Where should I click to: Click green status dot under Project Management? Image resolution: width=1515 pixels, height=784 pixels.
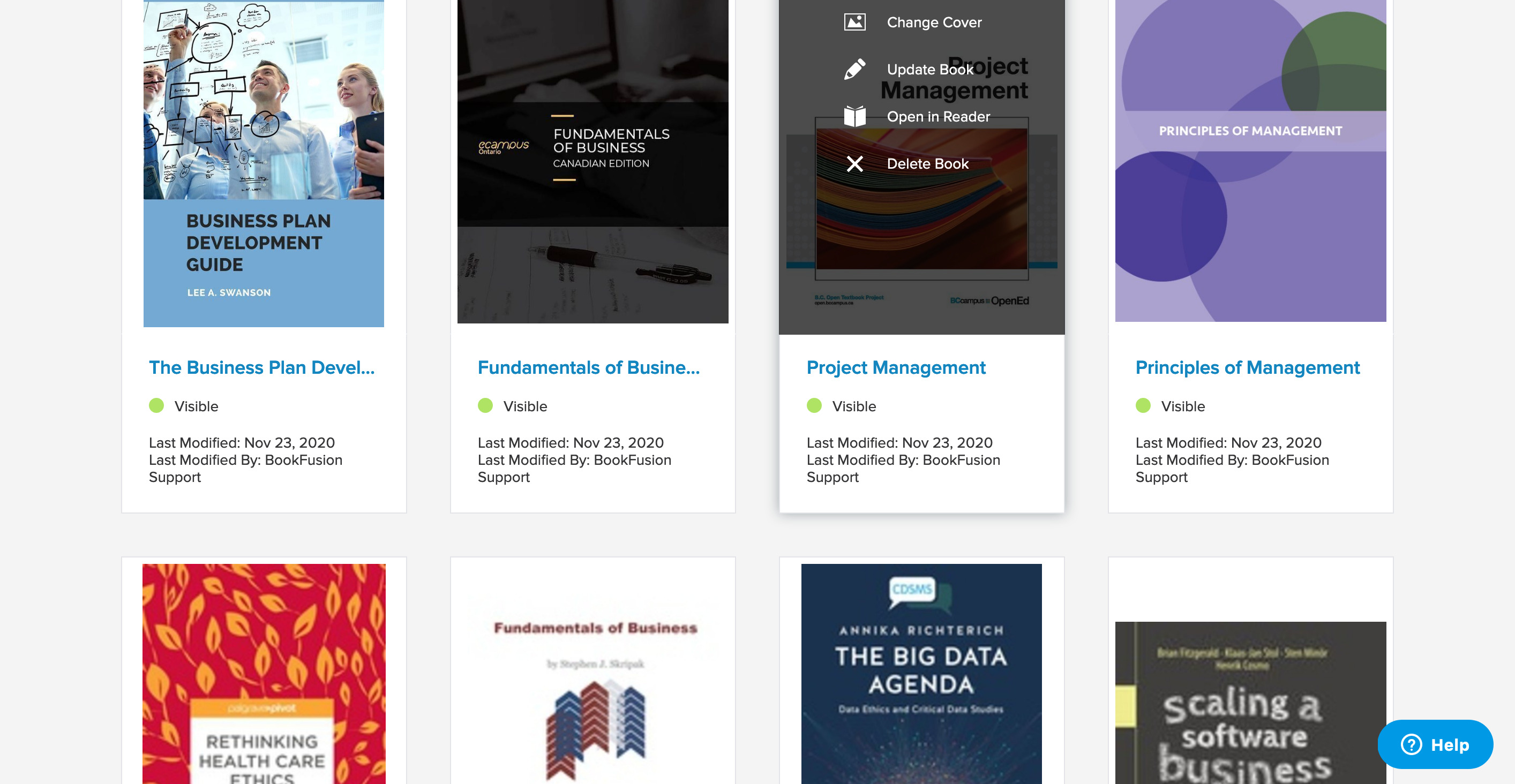(x=814, y=405)
